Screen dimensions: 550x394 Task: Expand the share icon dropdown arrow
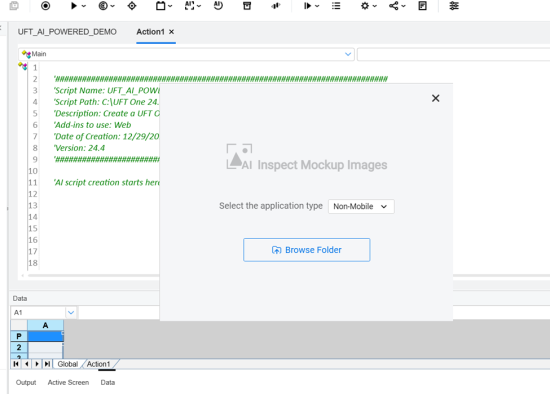(403, 6)
